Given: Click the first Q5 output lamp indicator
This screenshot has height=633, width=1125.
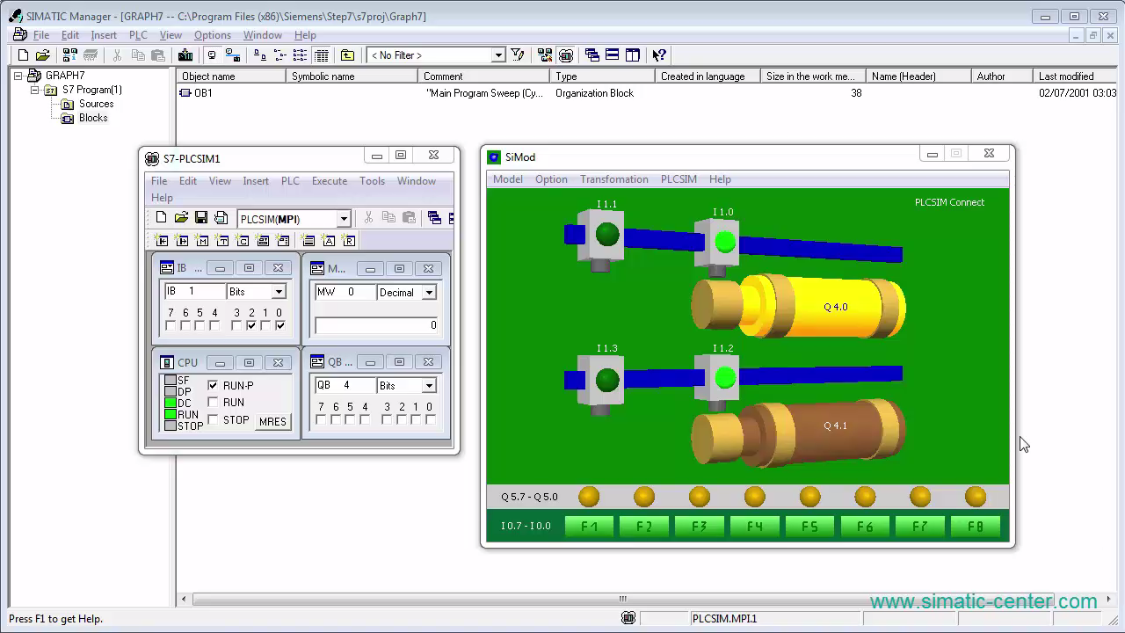Looking at the screenshot, I should (589, 496).
